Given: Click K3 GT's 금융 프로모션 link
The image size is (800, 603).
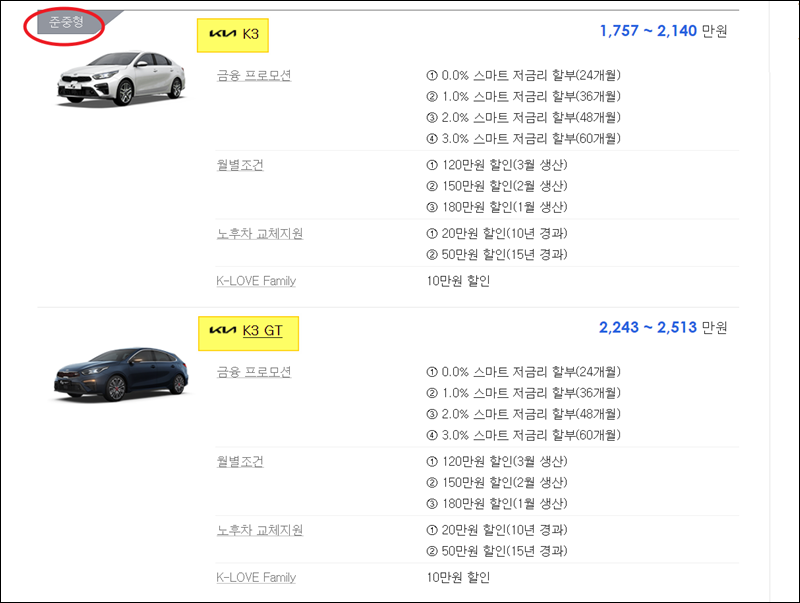Looking at the screenshot, I should [254, 372].
